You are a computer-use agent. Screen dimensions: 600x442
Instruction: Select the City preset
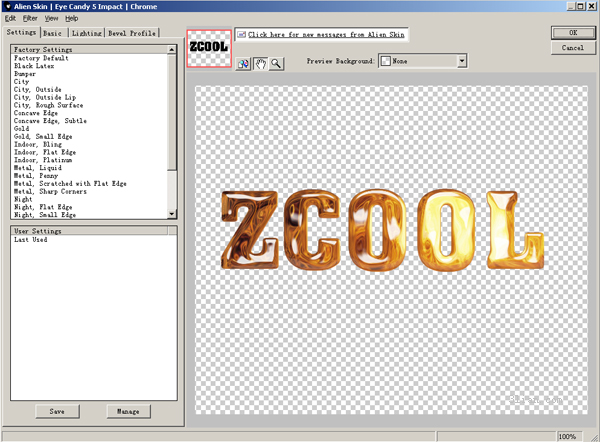tap(21, 82)
